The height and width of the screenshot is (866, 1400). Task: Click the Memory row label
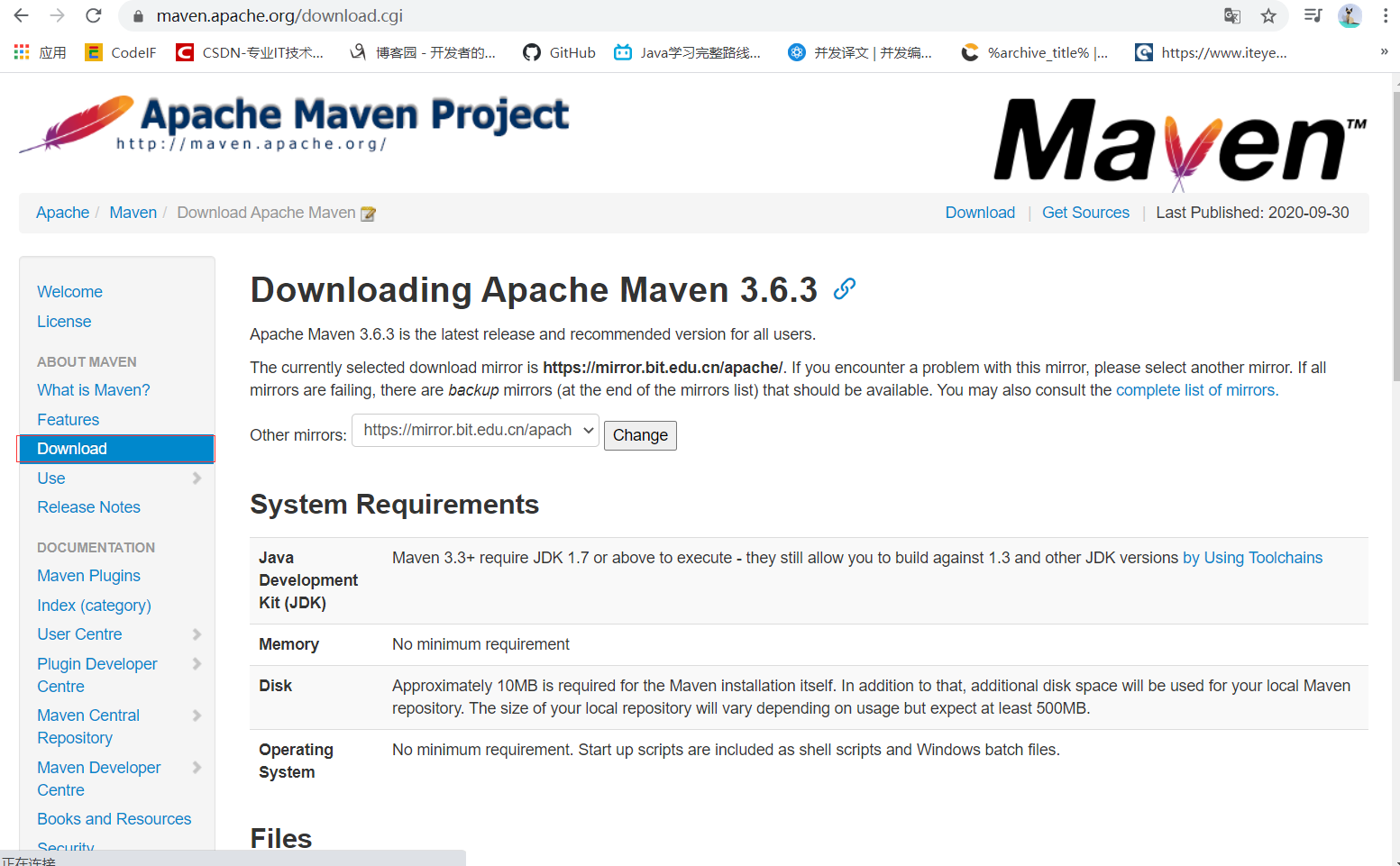[288, 644]
